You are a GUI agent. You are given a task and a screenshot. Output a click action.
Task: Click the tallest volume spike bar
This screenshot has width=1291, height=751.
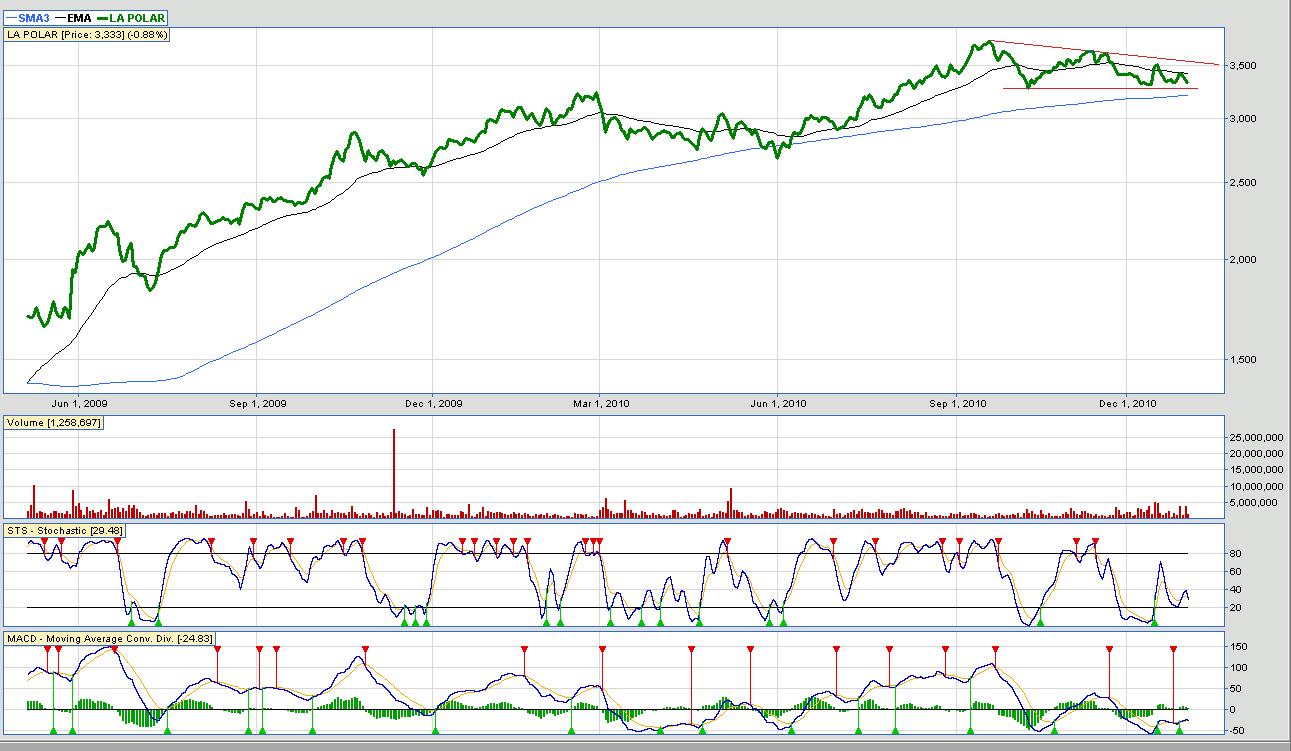394,472
